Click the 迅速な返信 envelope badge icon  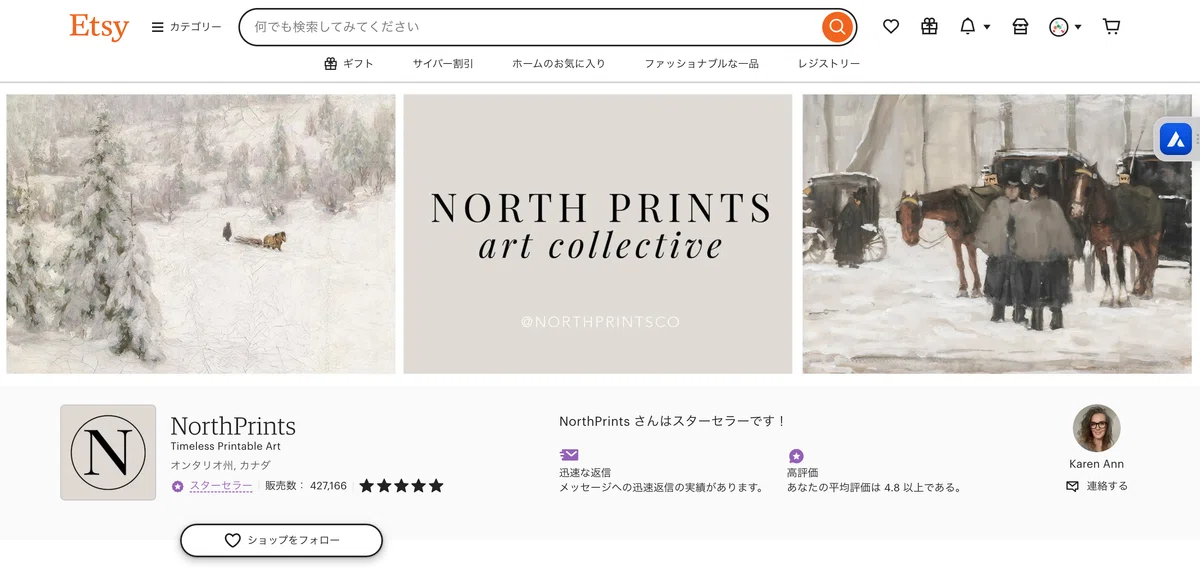coord(569,455)
